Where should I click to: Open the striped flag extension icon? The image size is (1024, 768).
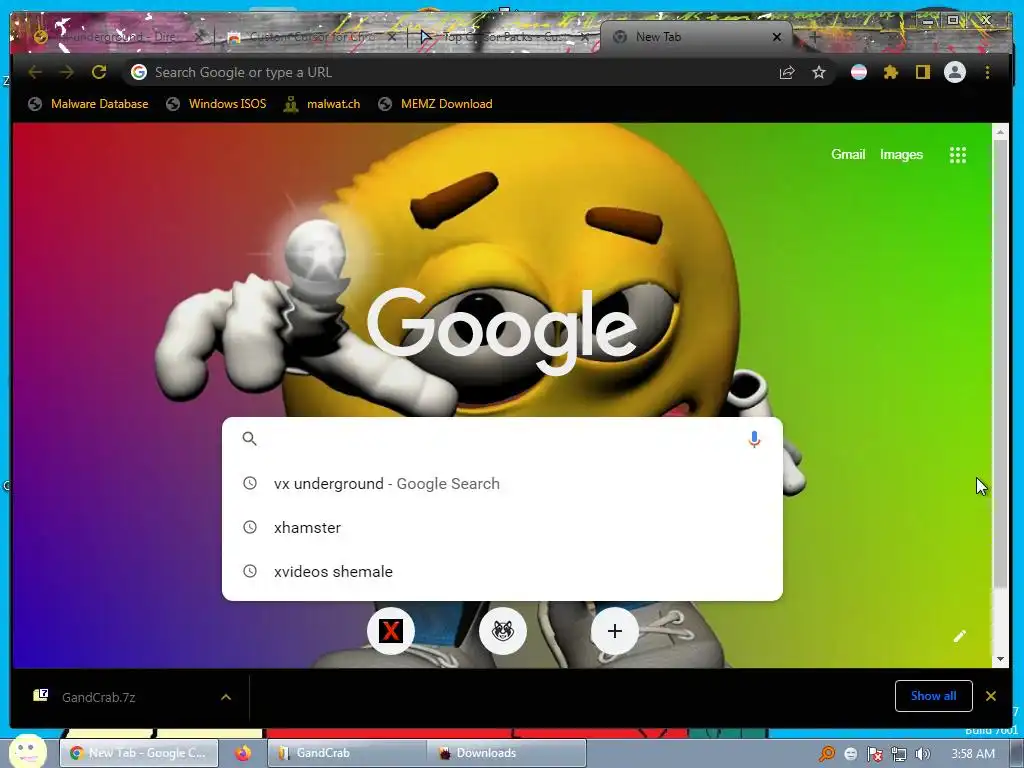click(859, 72)
